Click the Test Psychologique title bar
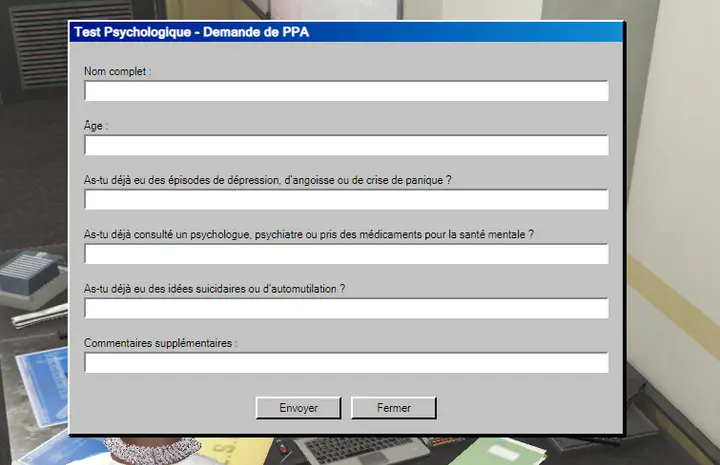The image size is (720, 465). coord(346,32)
